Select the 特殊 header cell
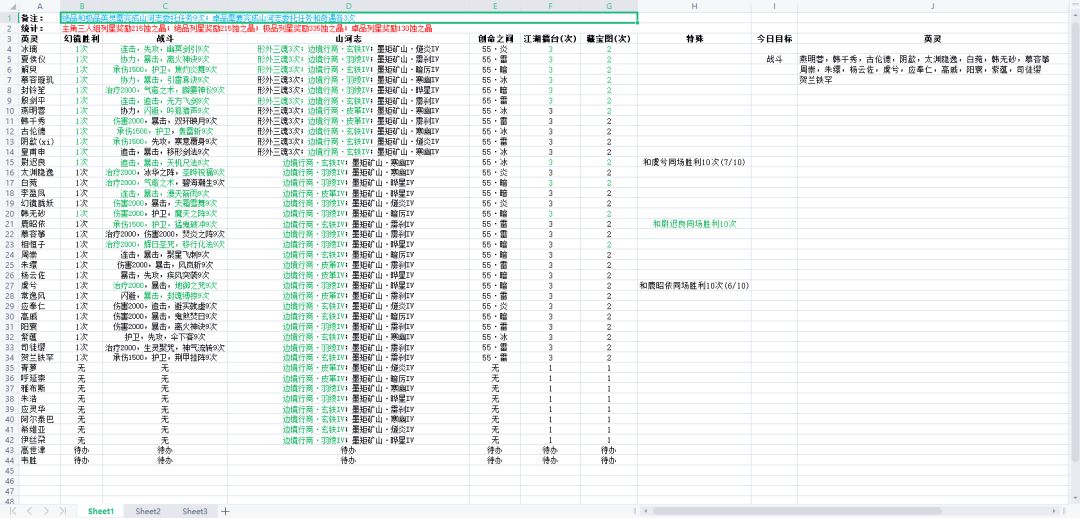 pyautogui.click(x=694, y=39)
